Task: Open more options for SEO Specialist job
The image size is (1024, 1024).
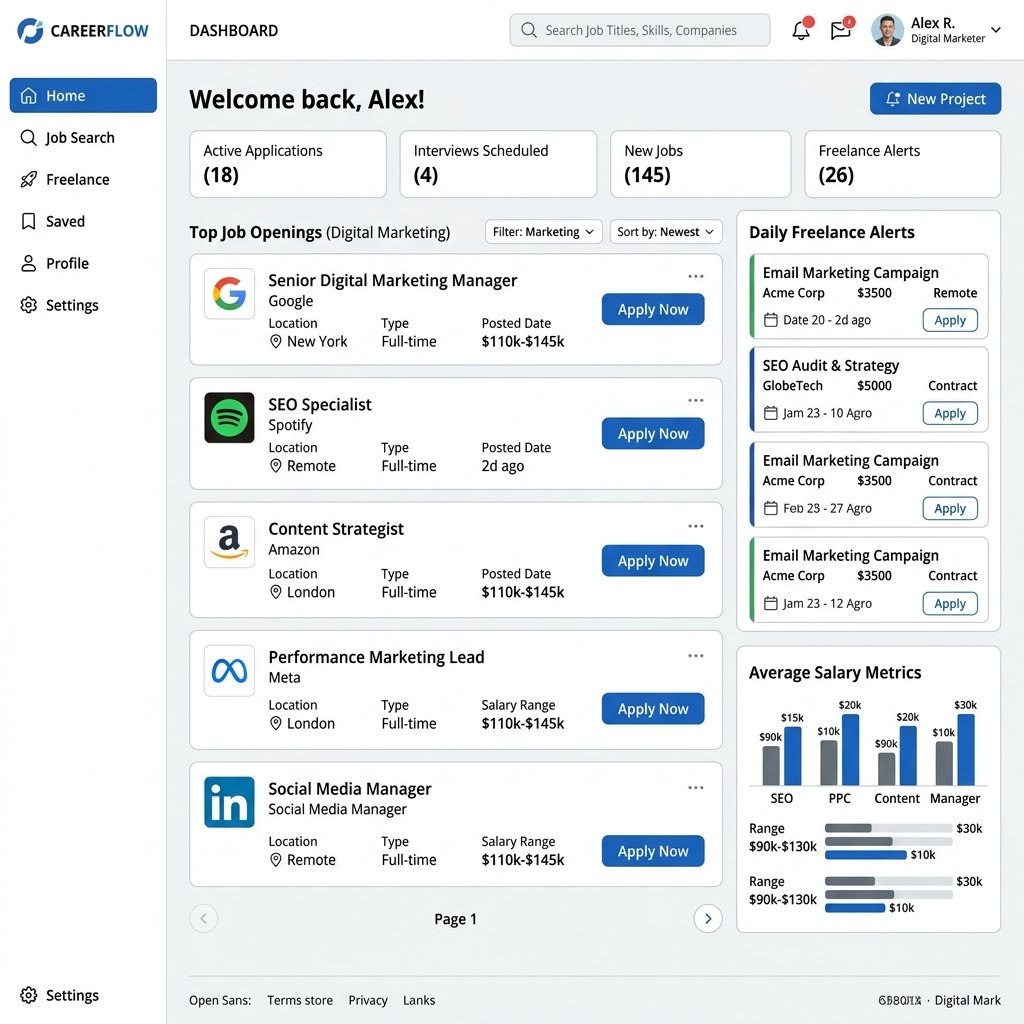Action: (696, 400)
